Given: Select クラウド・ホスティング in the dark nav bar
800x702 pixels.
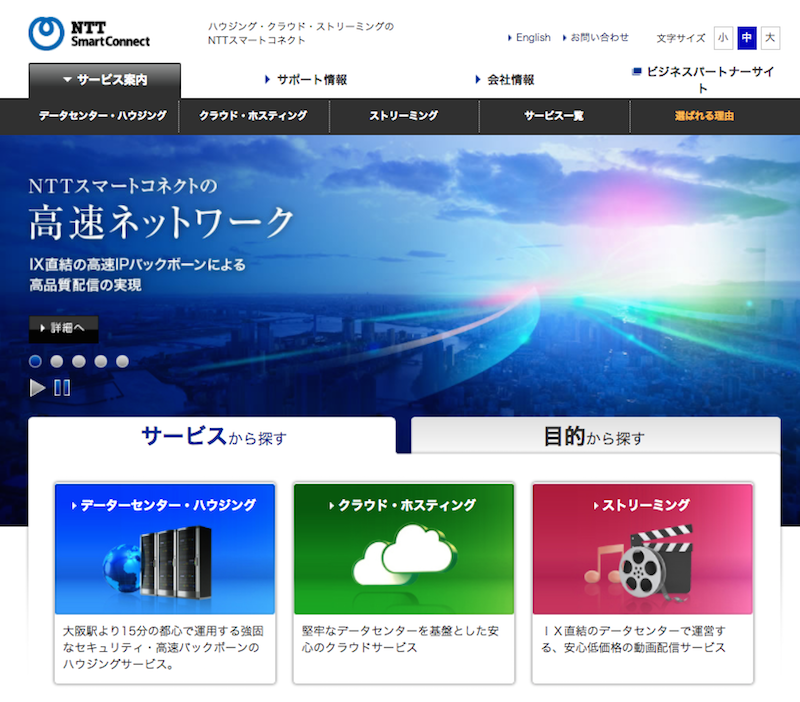Looking at the screenshot, I should (253, 116).
